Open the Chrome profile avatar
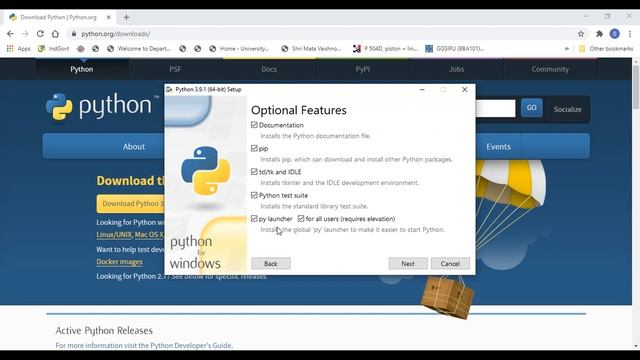Viewport: 640px width, 360px height. tap(615, 34)
